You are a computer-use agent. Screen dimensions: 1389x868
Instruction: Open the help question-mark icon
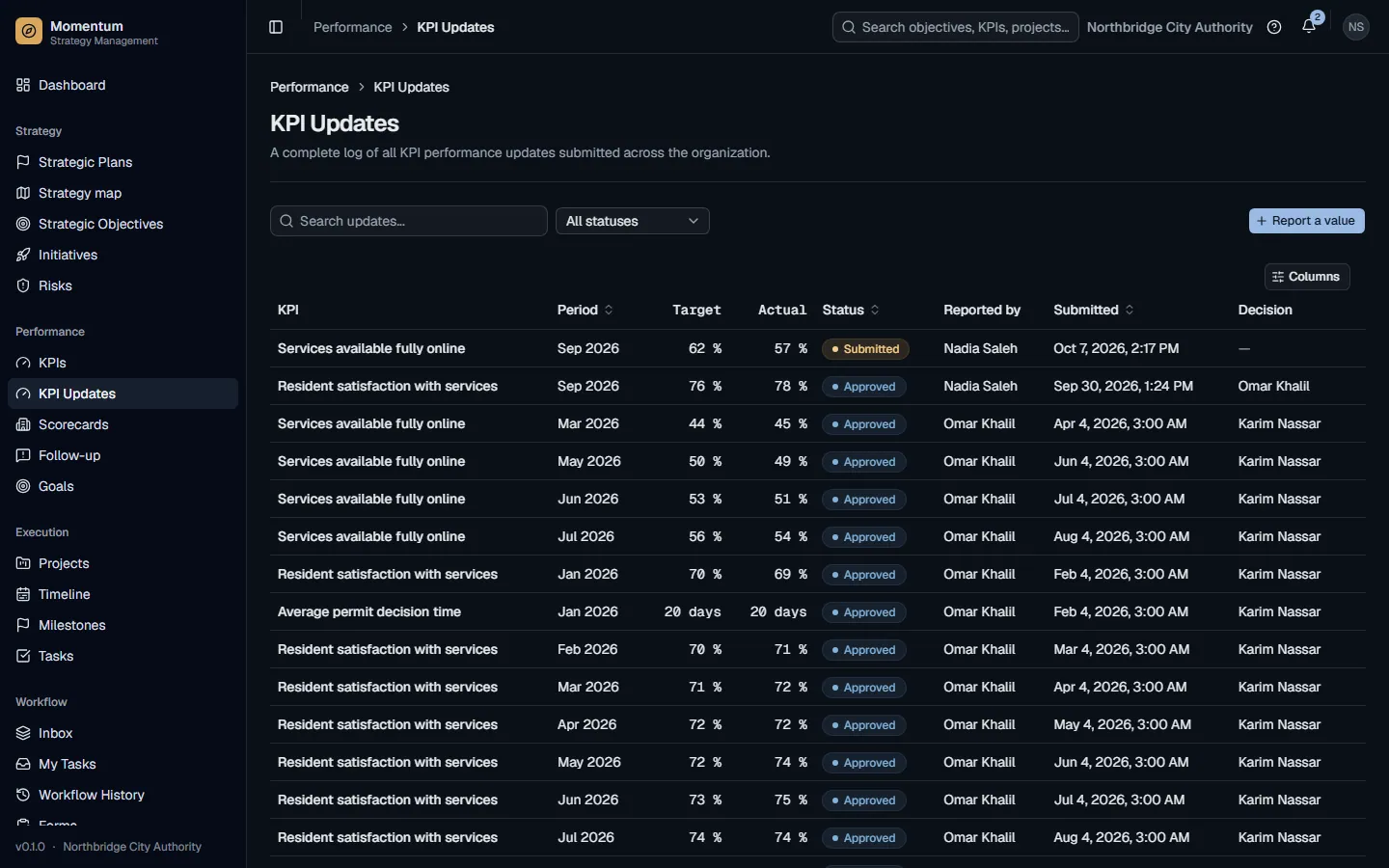point(1274,27)
